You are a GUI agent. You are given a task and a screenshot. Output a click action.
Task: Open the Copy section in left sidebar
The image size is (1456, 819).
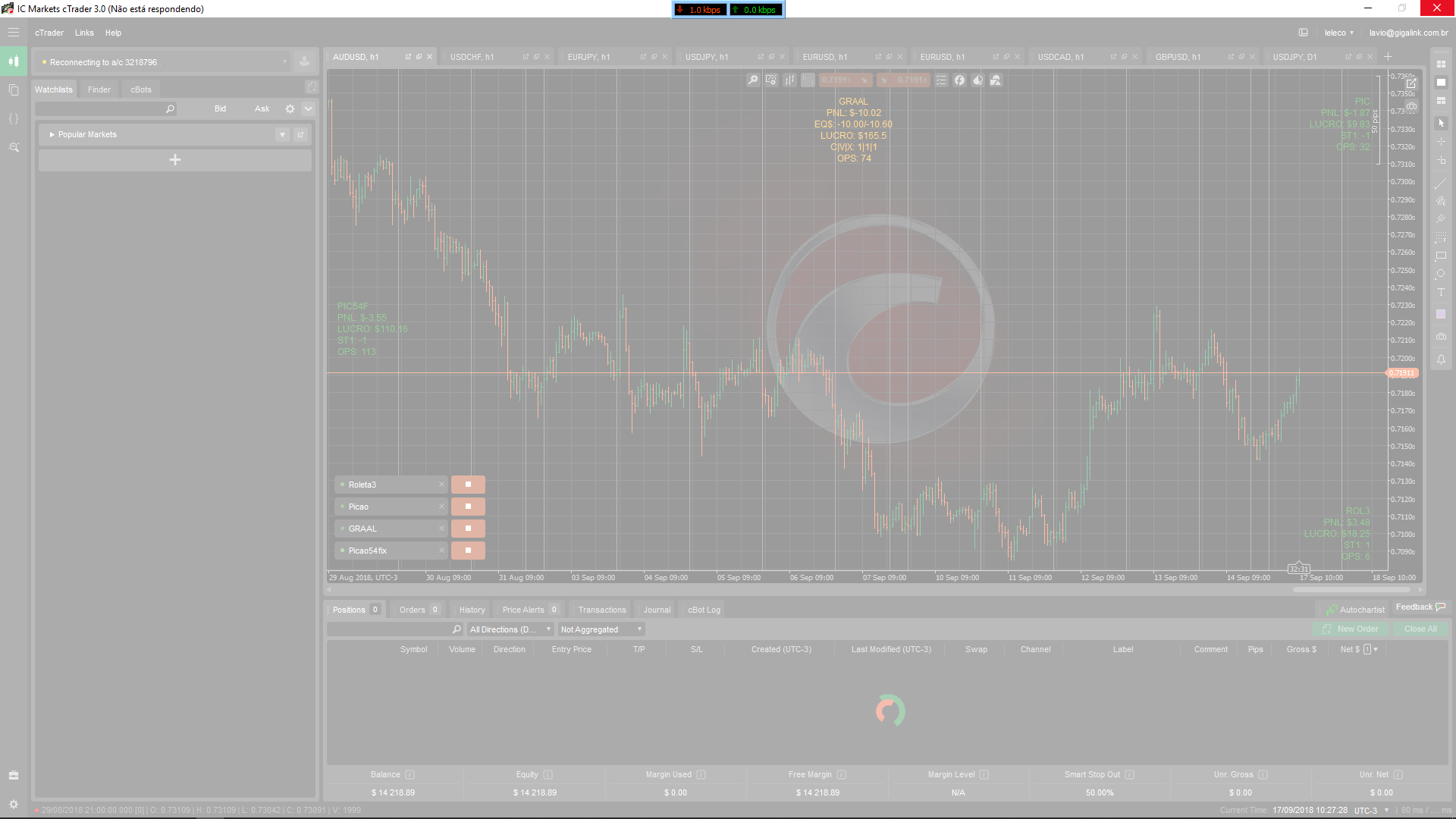[x=14, y=89]
